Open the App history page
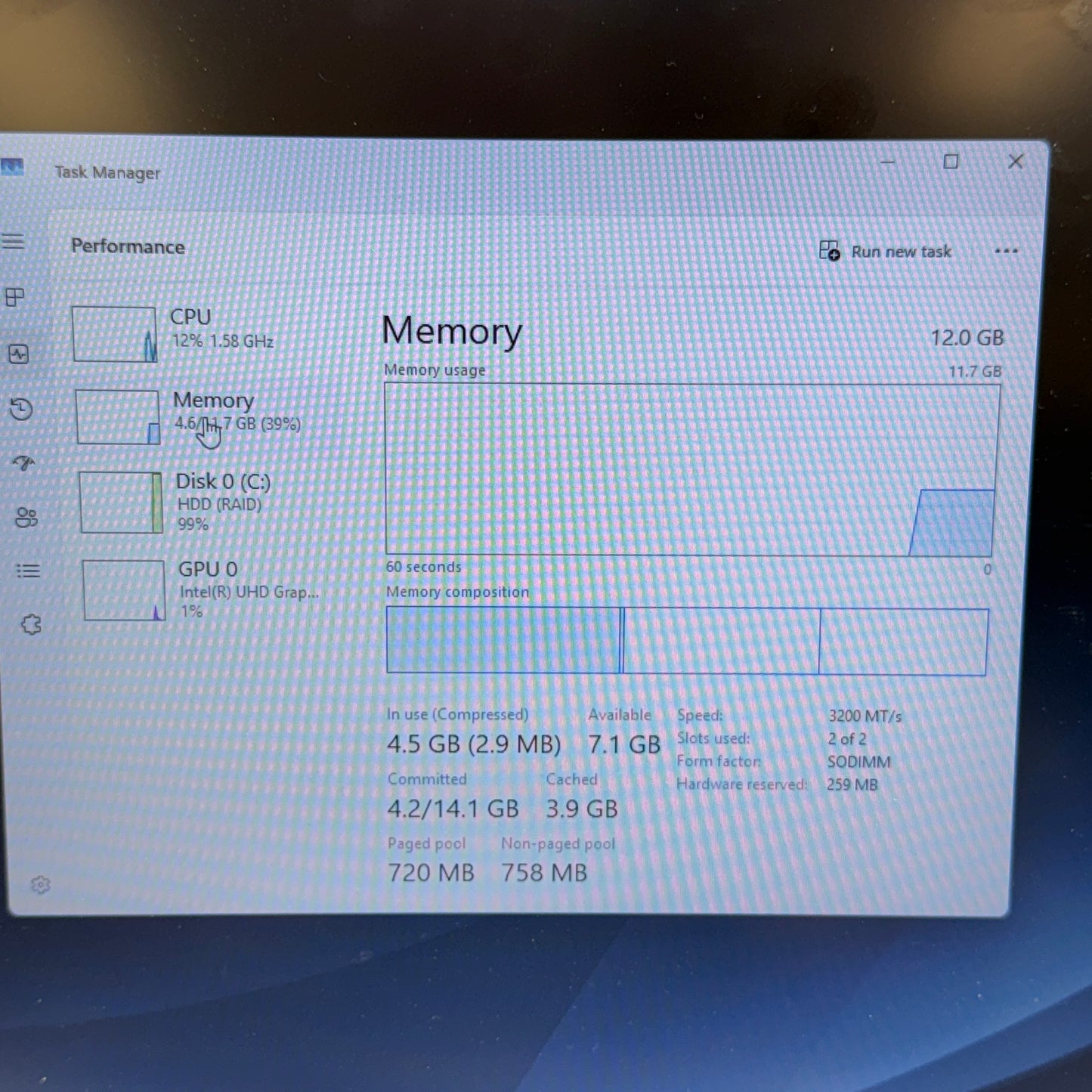The width and height of the screenshot is (1092, 1092). (x=20, y=408)
